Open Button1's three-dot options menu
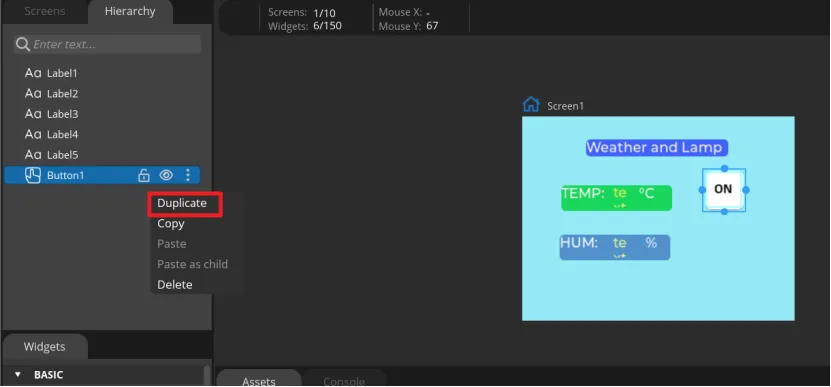Screen dimensions: 831x387 tap(188, 175)
